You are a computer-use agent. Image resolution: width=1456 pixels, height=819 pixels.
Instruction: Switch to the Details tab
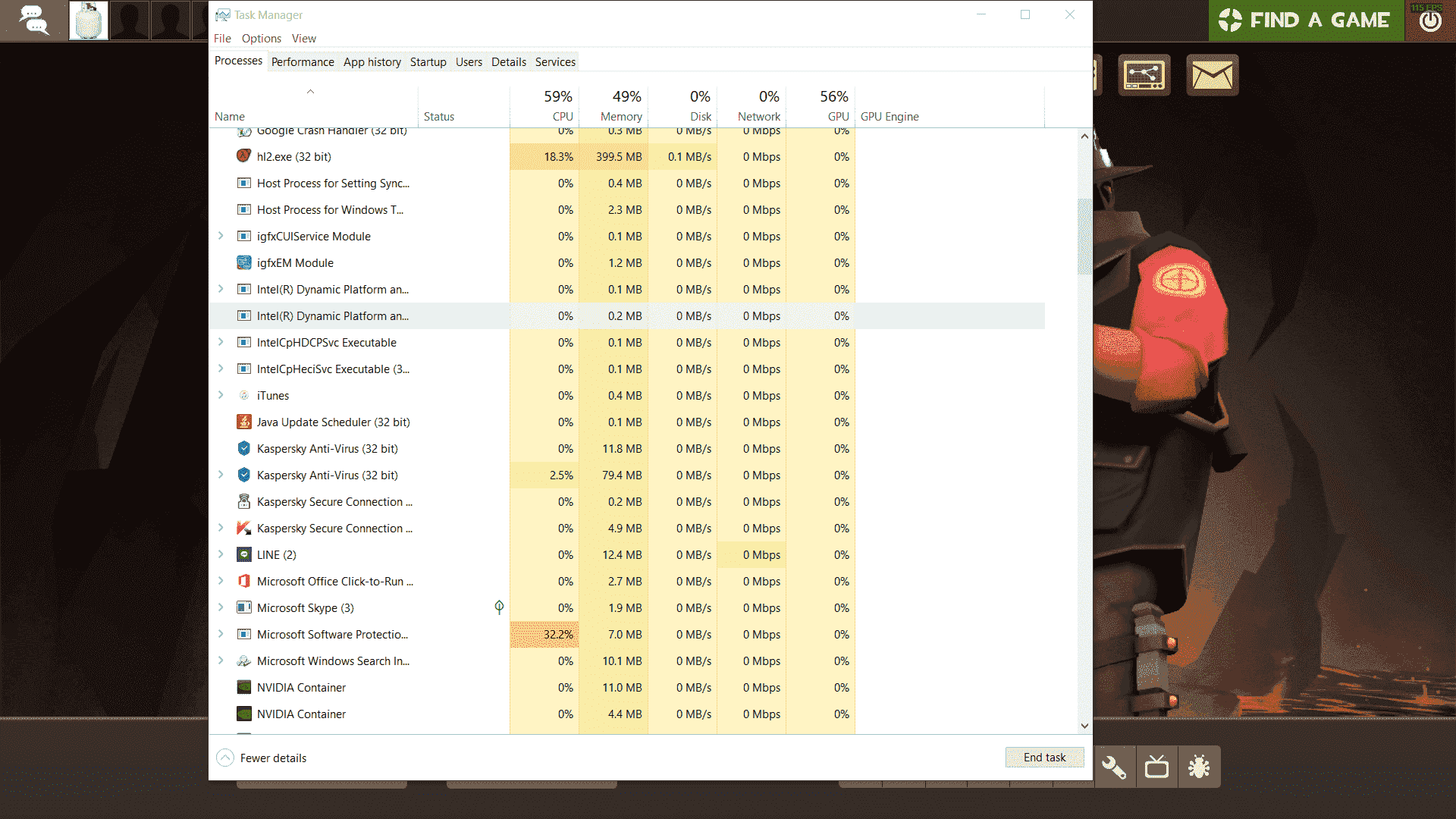pos(509,62)
